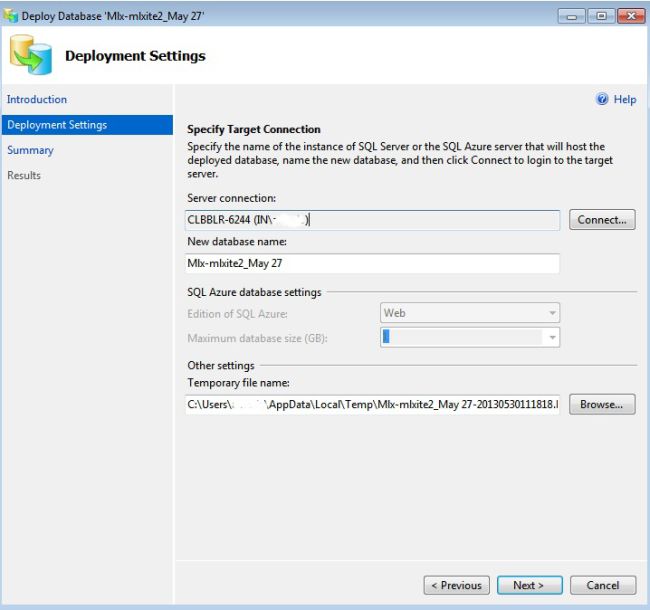Click the Help question mark icon

tap(602, 99)
